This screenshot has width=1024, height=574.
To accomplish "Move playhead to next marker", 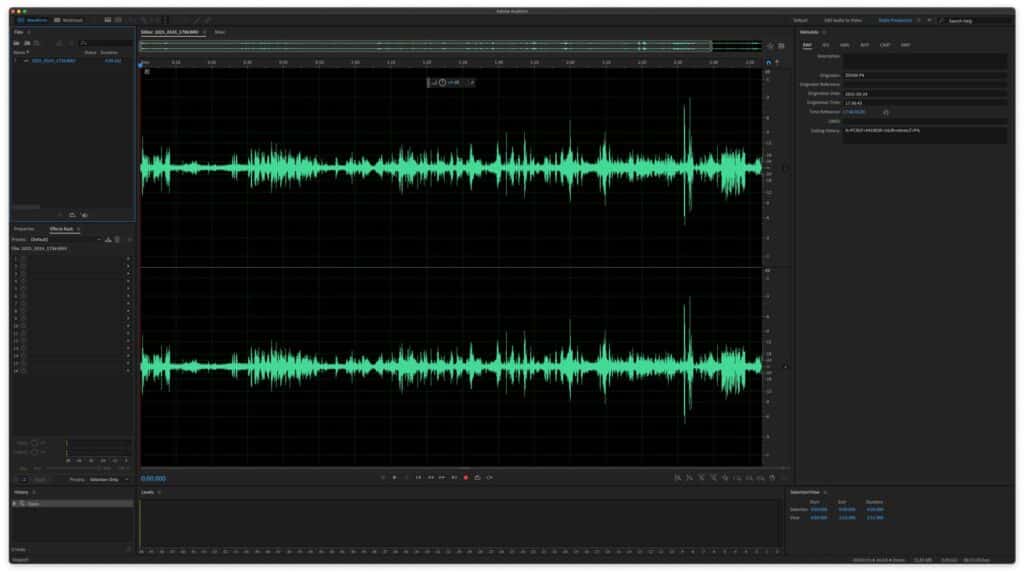I will (455, 477).
